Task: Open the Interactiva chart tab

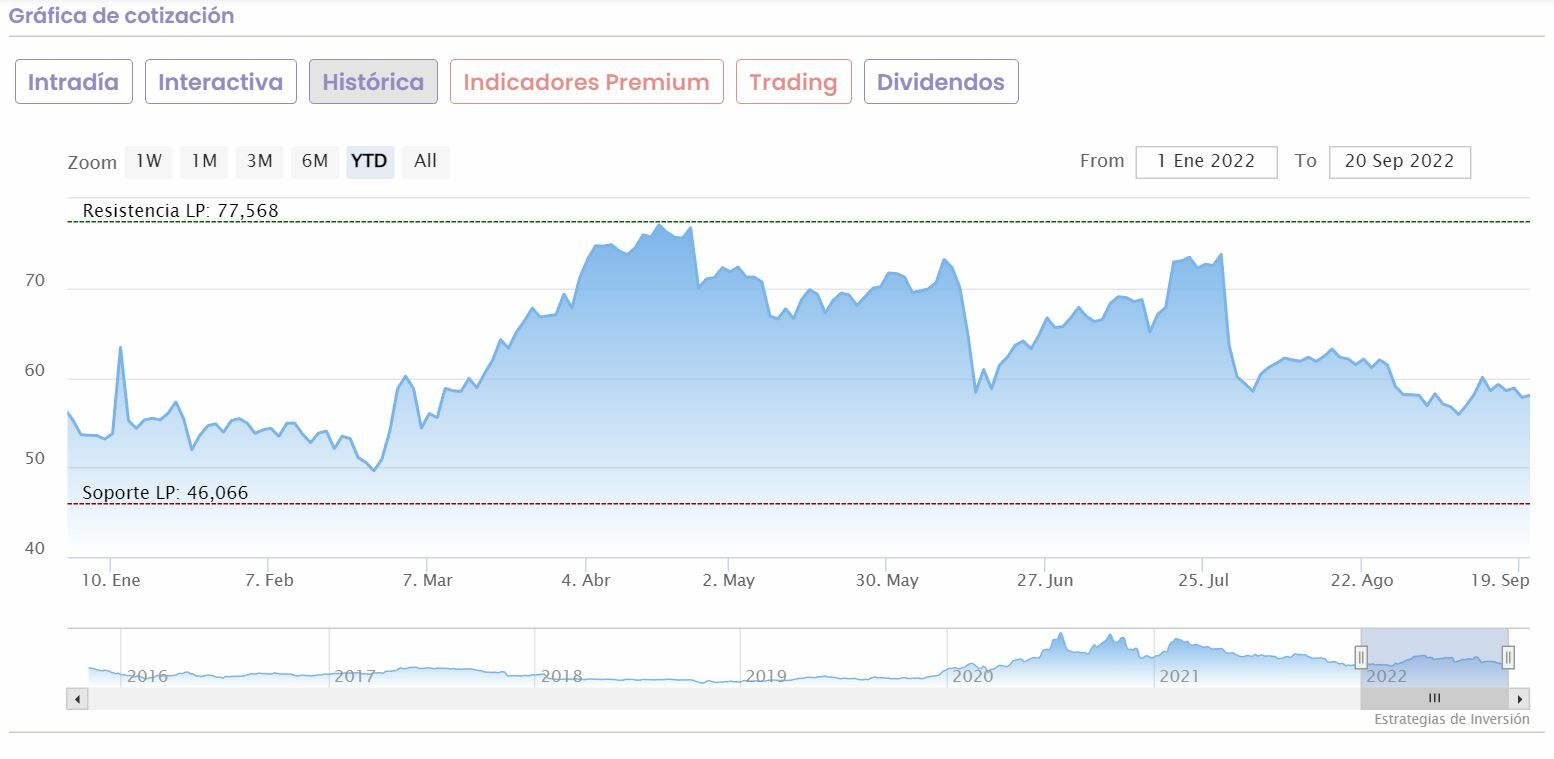Action: [x=220, y=82]
